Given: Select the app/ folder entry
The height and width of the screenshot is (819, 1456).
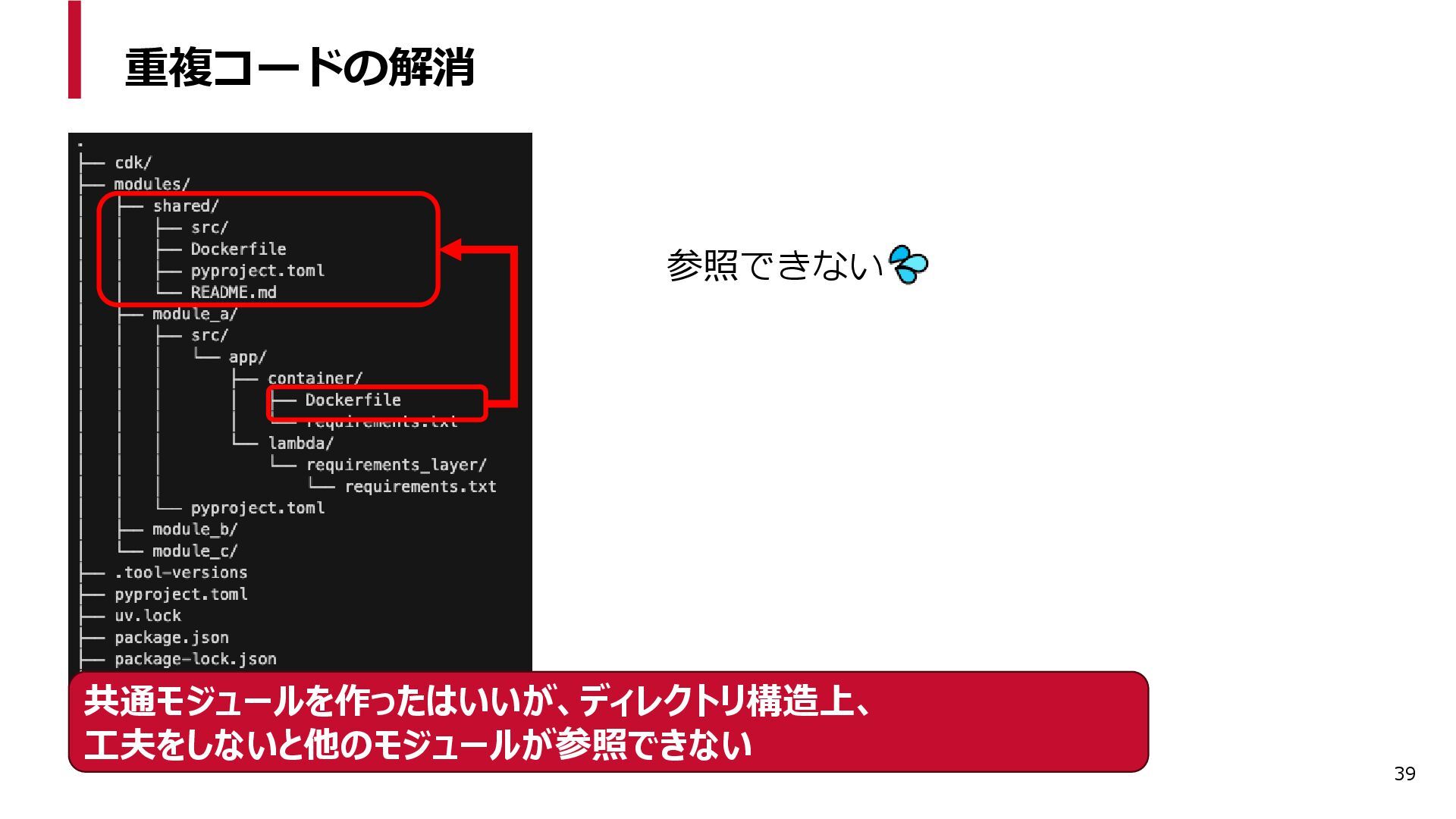Looking at the screenshot, I should [x=248, y=357].
